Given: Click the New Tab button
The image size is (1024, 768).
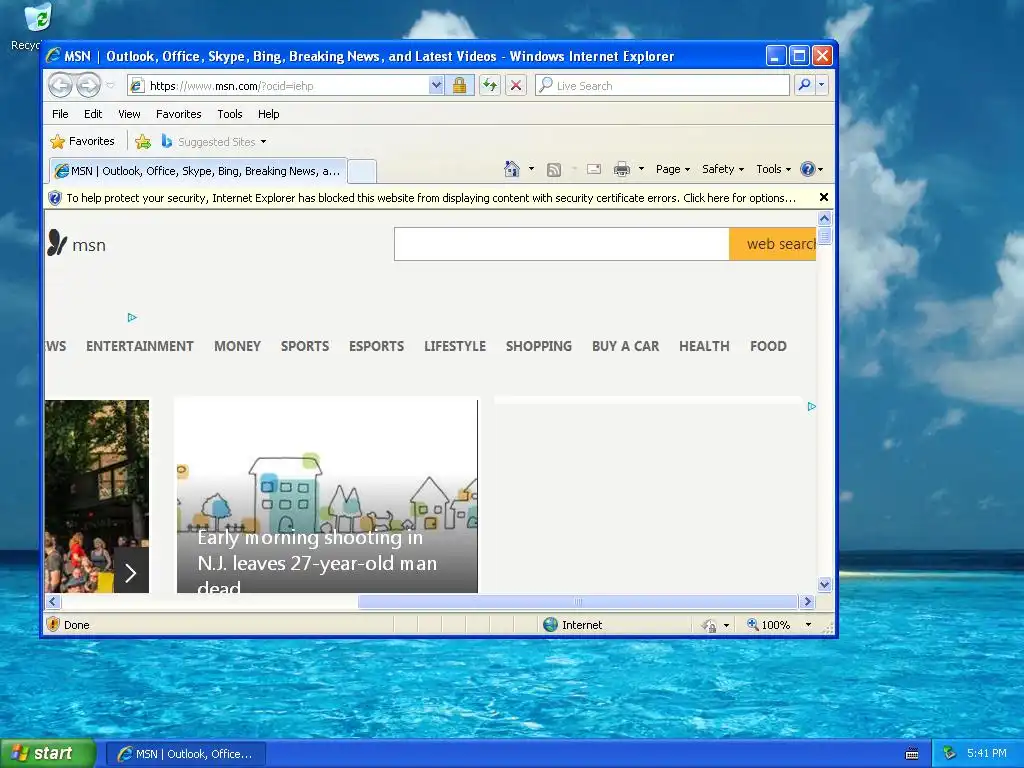Looking at the screenshot, I should 361,171.
